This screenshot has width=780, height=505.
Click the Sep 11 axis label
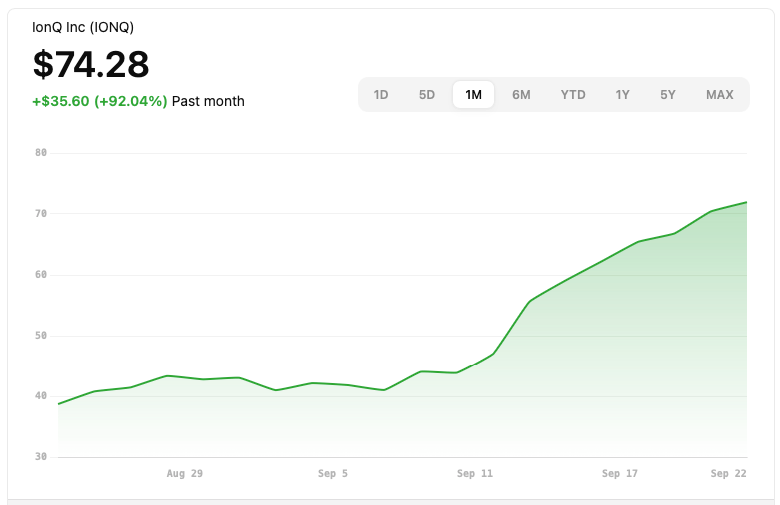coord(475,473)
